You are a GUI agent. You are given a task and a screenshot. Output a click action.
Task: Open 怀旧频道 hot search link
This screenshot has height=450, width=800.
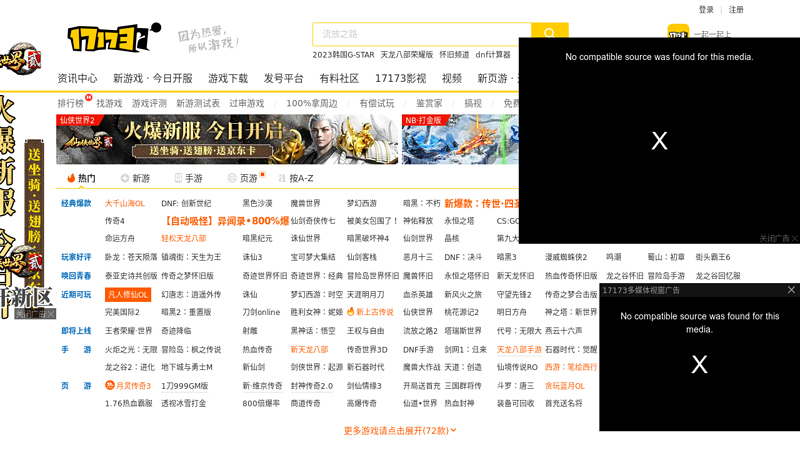coord(454,55)
